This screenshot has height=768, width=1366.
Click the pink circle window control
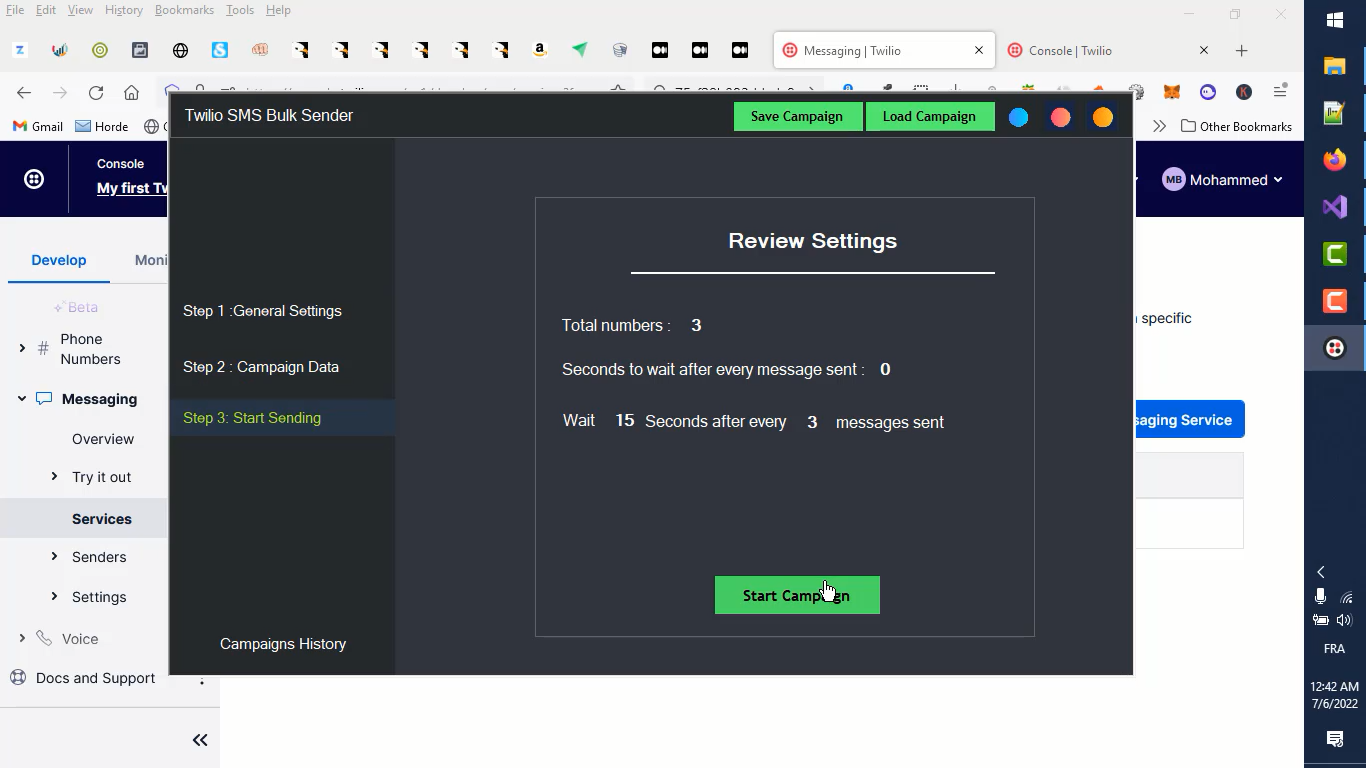(1060, 117)
